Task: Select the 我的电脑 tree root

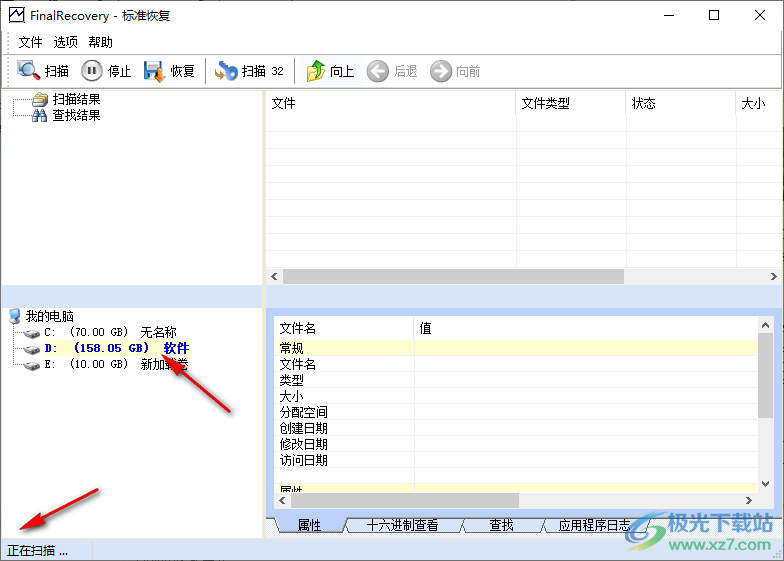Action: (50, 316)
